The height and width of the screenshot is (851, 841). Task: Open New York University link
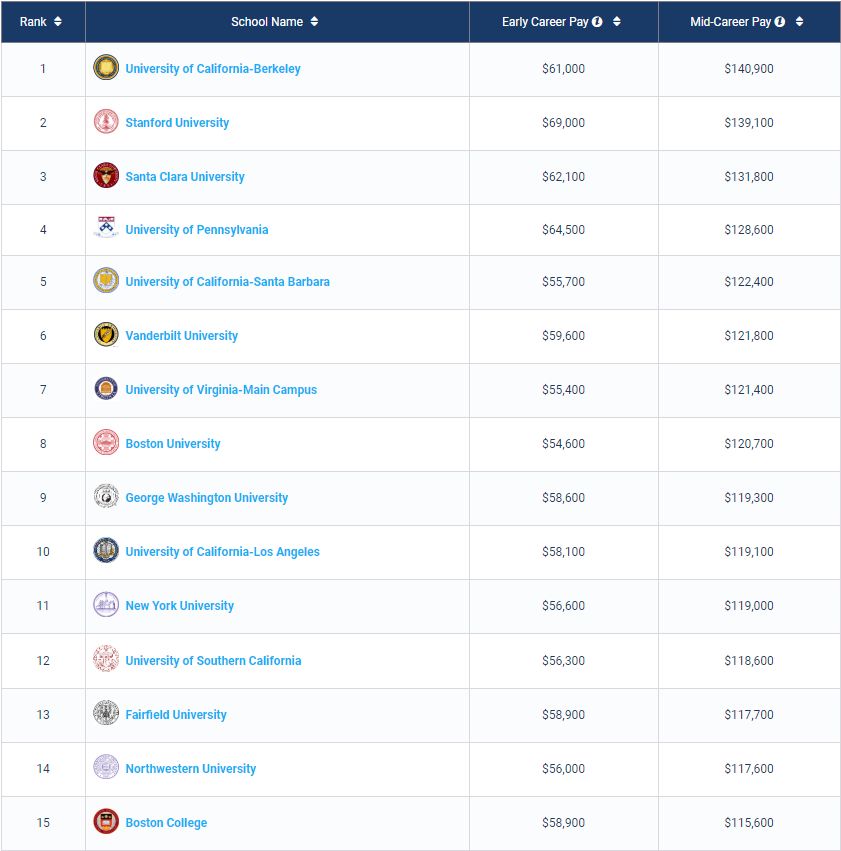[x=180, y=606]
